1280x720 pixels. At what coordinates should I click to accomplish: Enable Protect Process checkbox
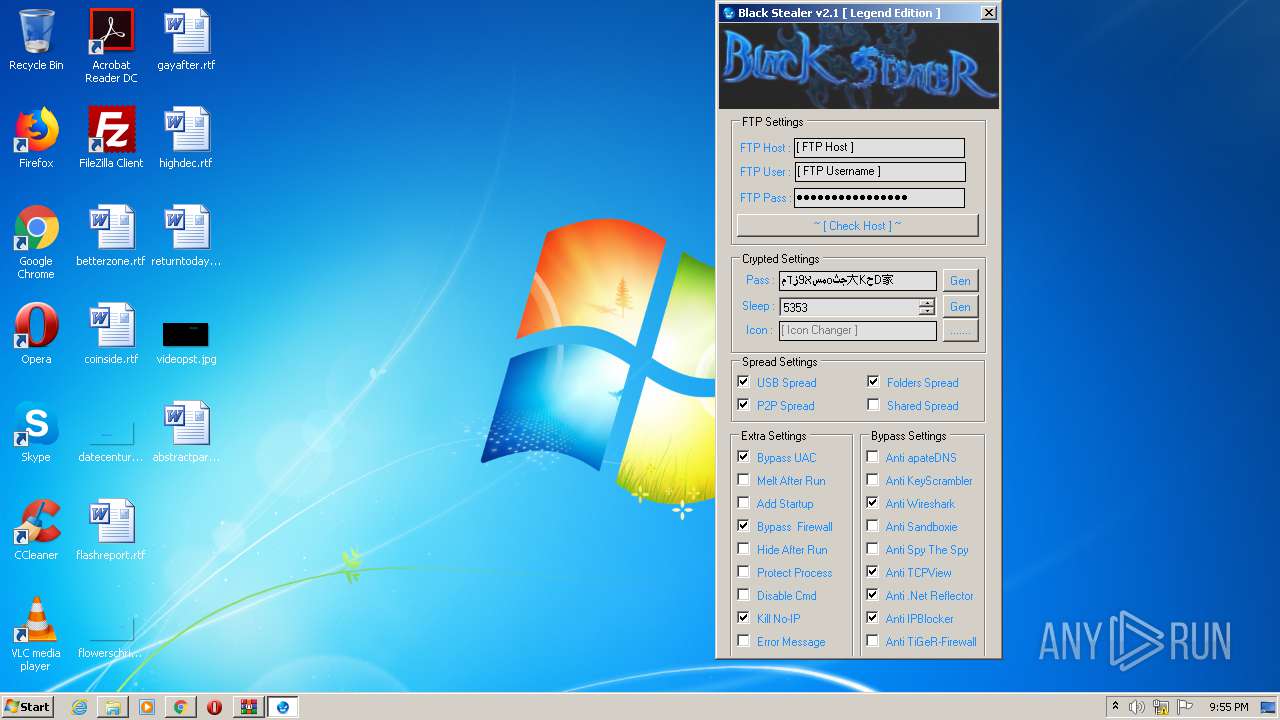pyautogui.click(x=743, y=572)
